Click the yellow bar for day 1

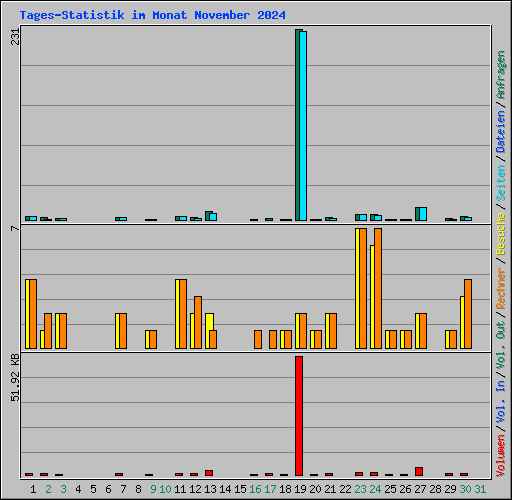tap(27, 314)
